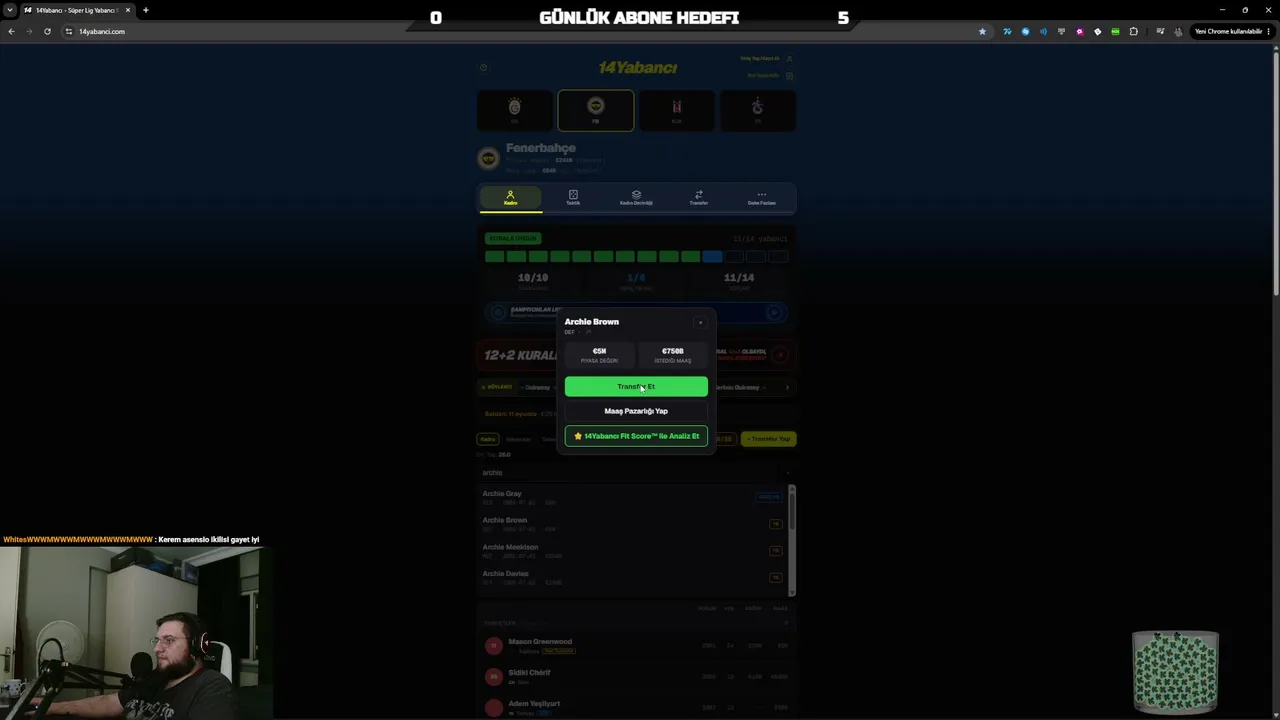
Task: Open the user account icon in the page header
Action: [x=789, y=59]
